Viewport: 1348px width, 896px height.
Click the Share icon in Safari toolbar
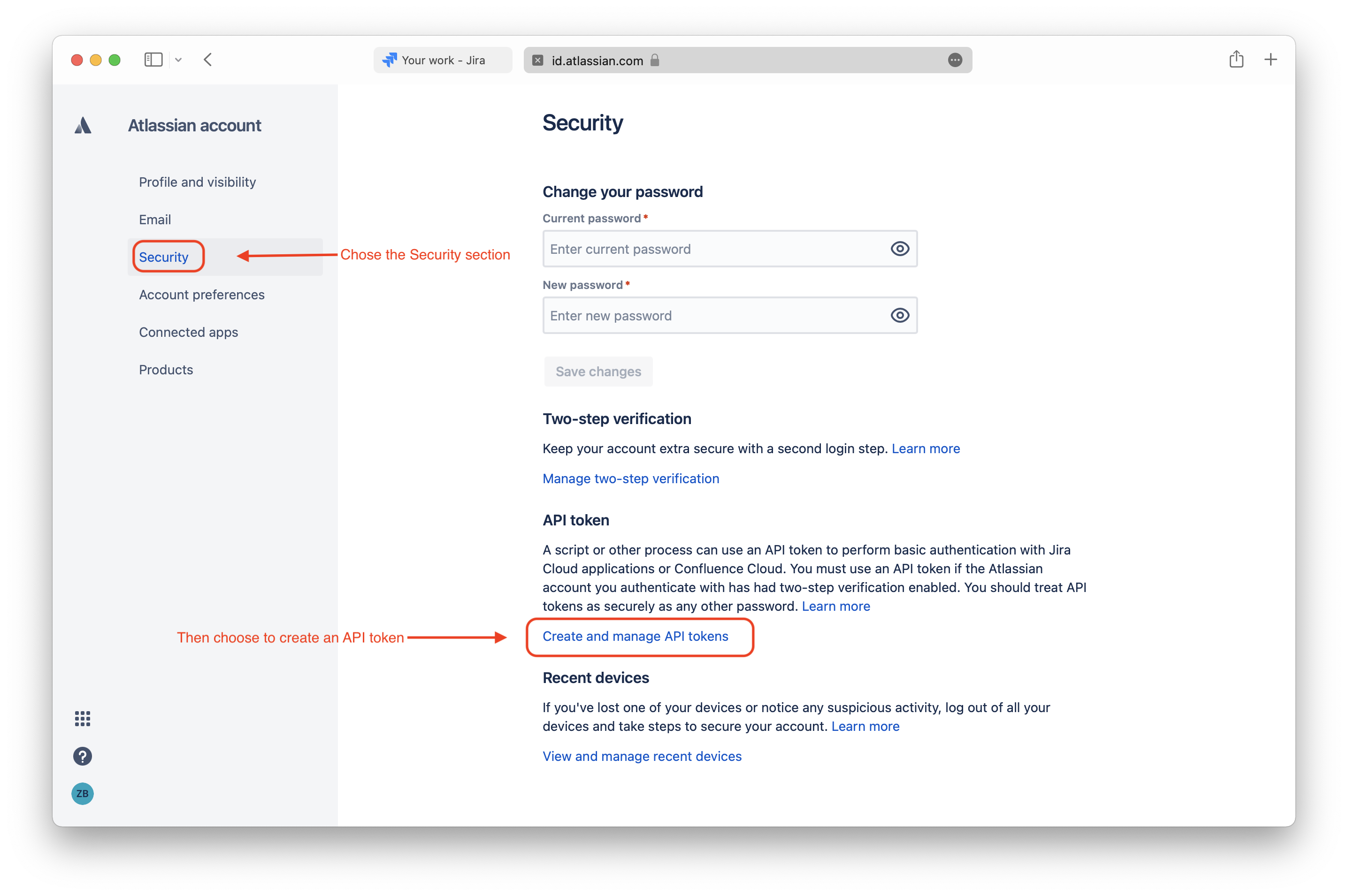point(1236,60)
